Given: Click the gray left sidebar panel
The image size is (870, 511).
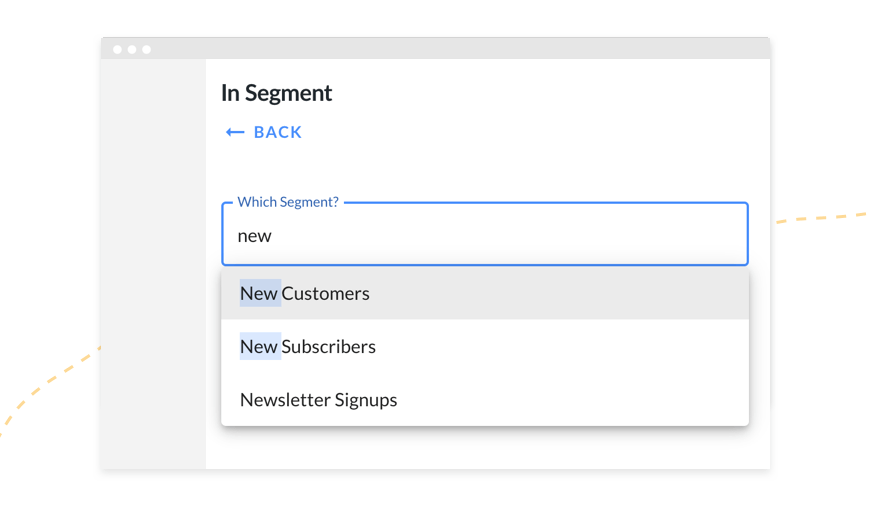Looking at the screenshot, I should (x=153, y=264).
